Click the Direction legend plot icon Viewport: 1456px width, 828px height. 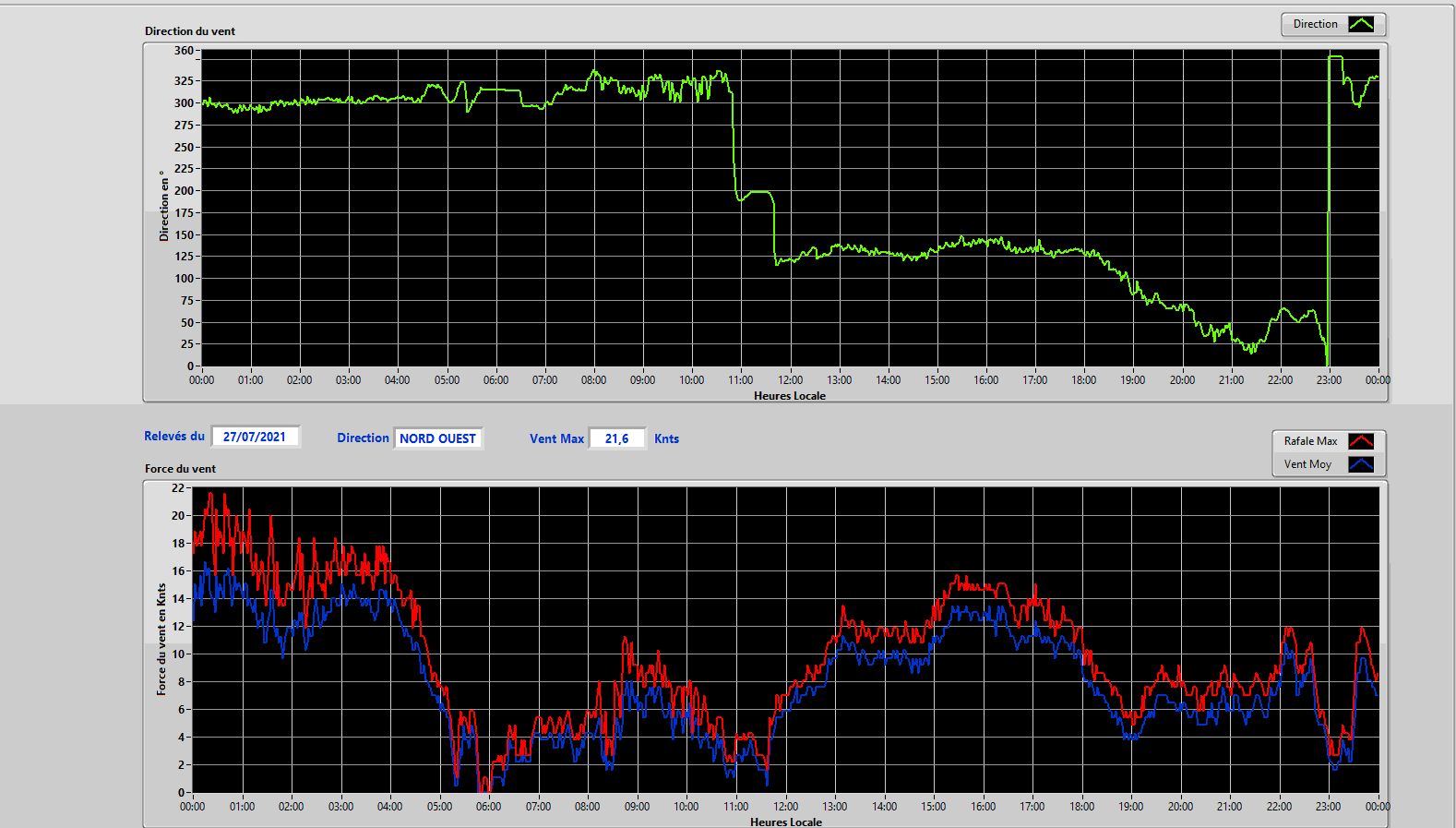(x=1361, y=24)
